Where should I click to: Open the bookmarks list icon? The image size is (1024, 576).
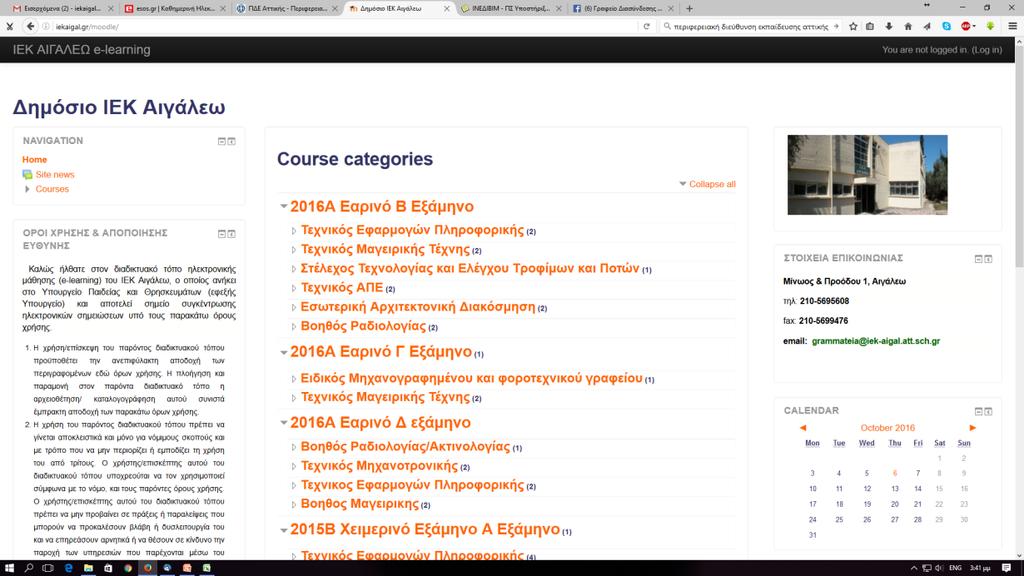click(870, 26)
